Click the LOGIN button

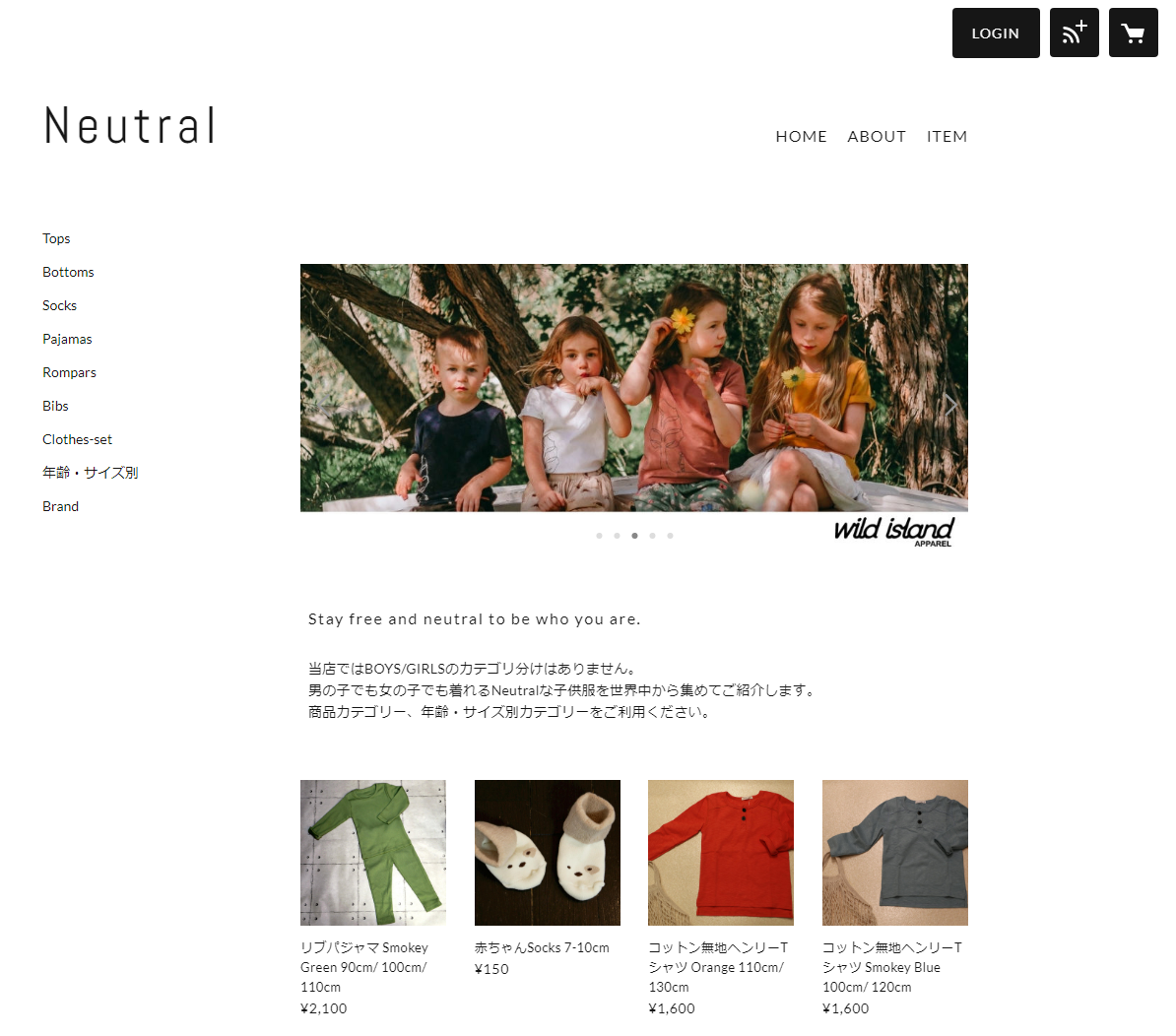pos(995,32)
